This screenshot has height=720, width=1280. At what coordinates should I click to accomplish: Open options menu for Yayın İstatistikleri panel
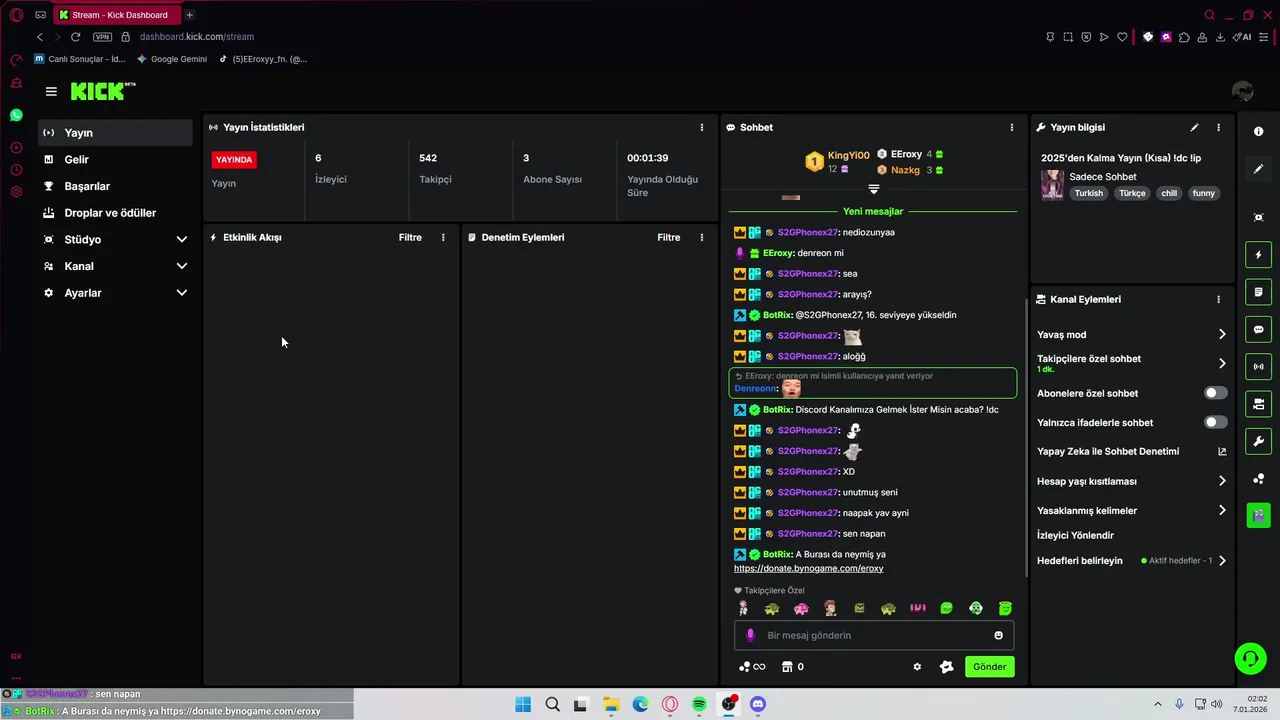point(702,127)
